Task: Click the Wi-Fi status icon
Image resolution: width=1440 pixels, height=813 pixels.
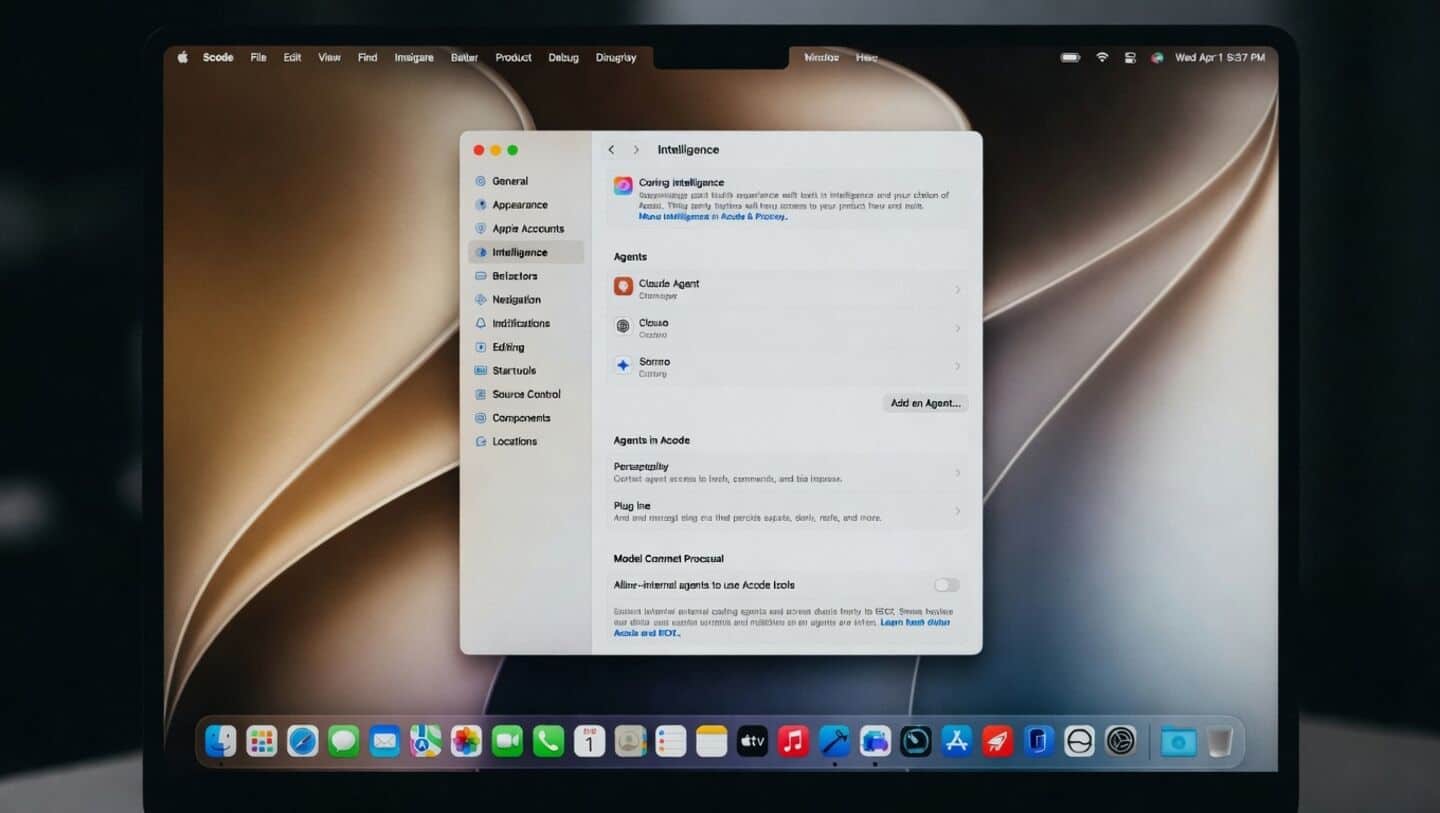Action: [x=1102, y=58]
